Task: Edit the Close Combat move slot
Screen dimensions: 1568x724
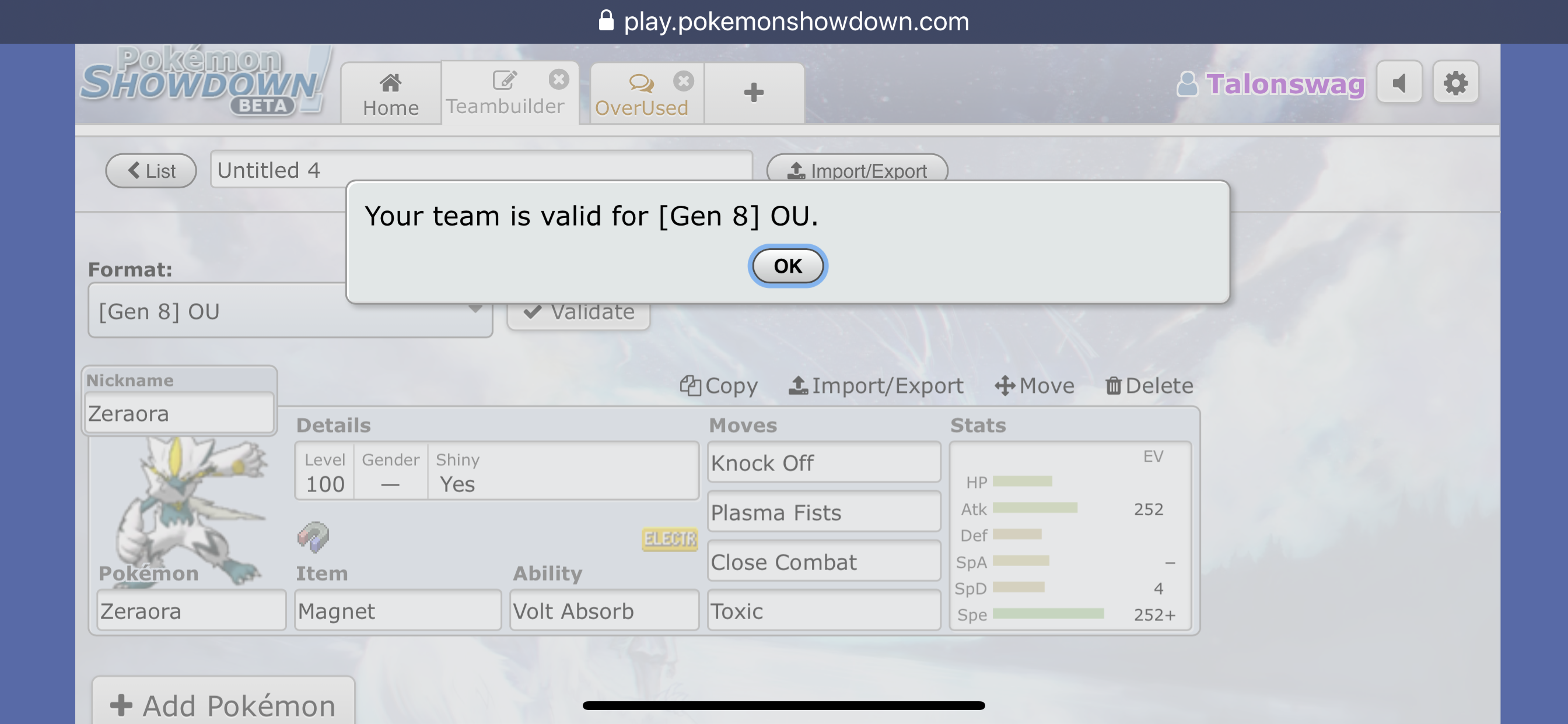Action: point(824,561)
